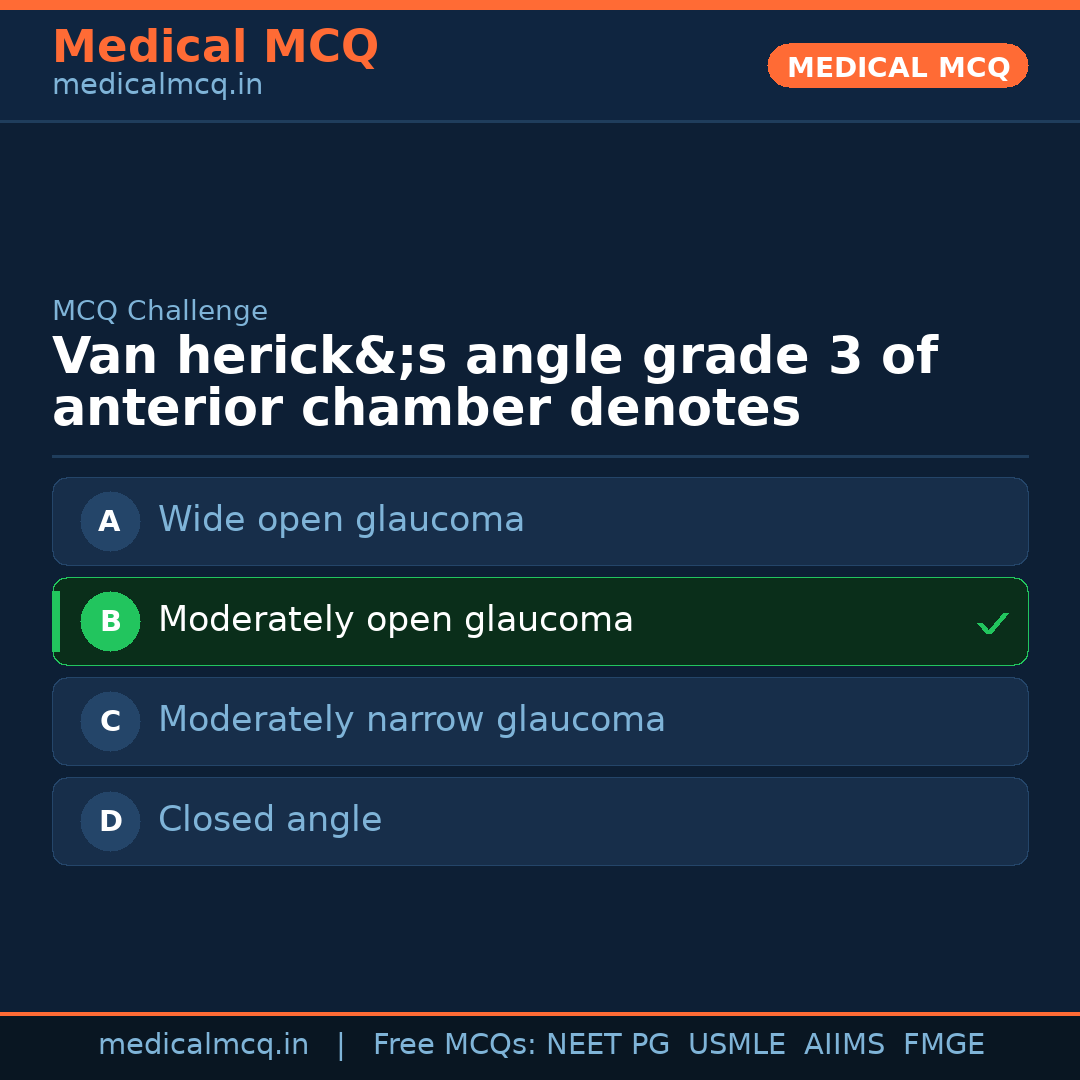Click the orange MEDICAL MCQ badge
The image size is (1080, 1080).
(x=897, y=66)
